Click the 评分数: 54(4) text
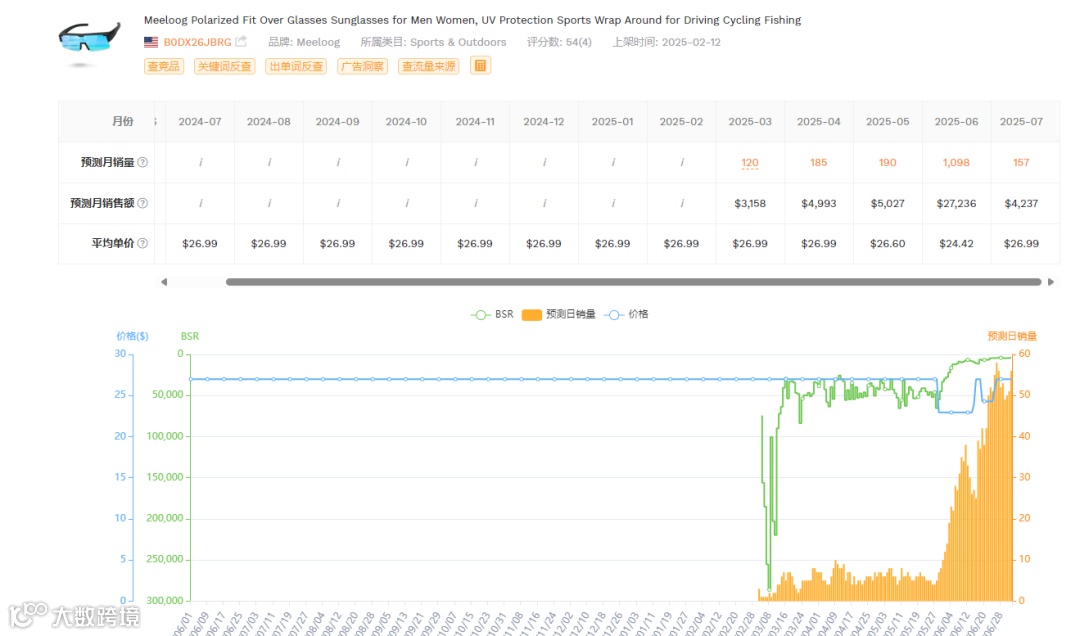The image size is (1080, 636). pos(559,42)
